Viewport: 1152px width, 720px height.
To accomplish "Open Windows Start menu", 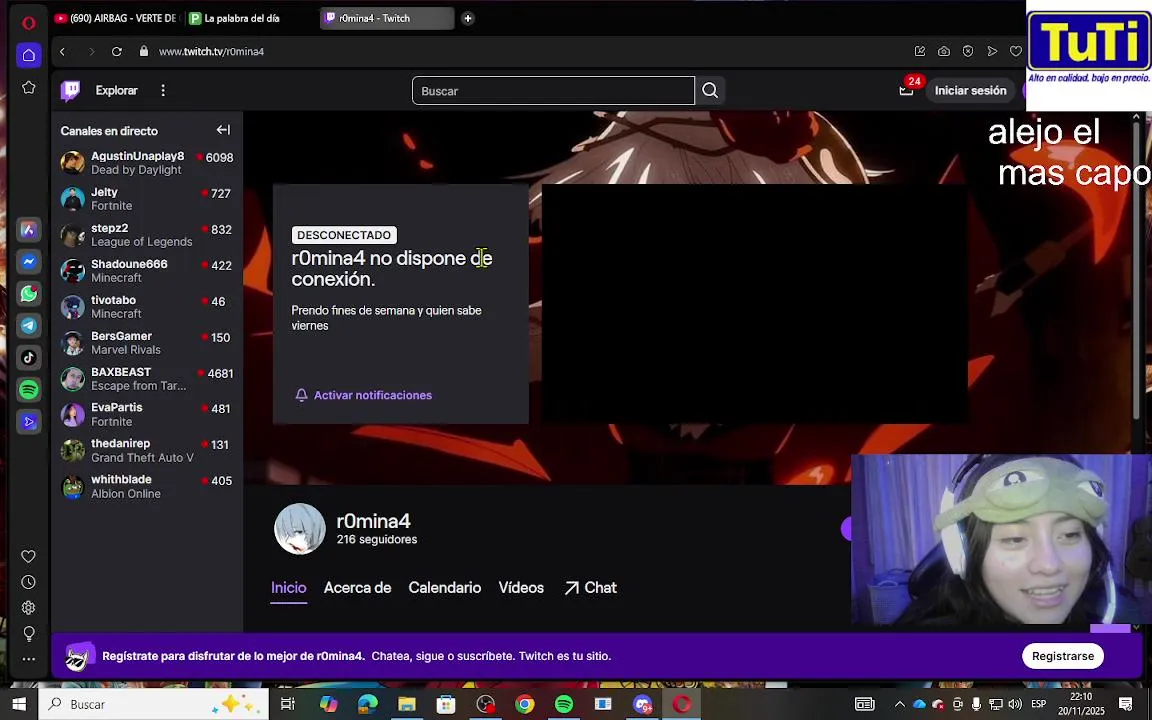I will [19, 704].
